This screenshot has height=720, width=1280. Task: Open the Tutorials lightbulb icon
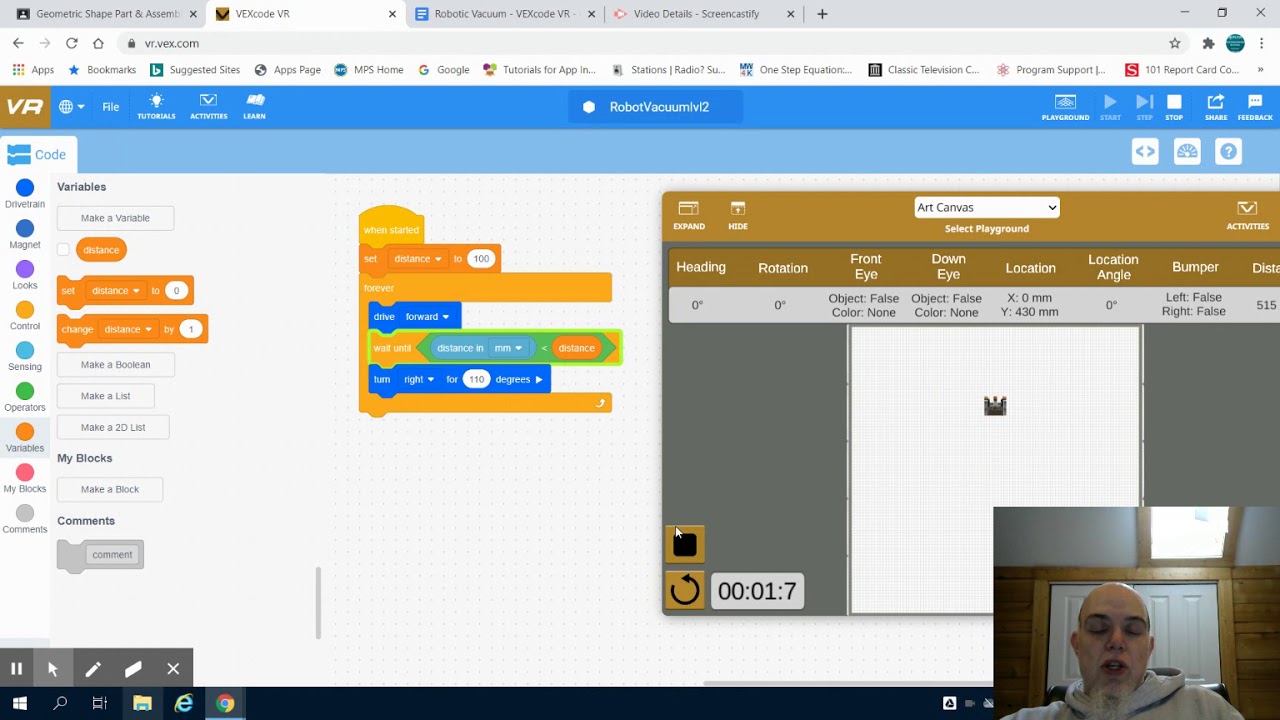(156, 106)
